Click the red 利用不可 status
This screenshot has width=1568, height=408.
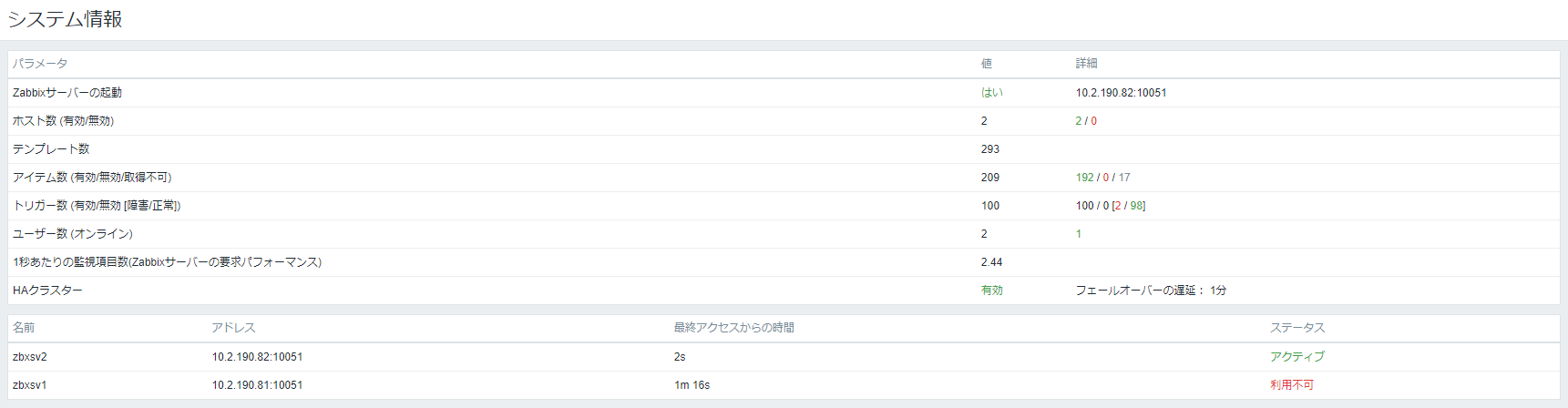(1292, 385)
